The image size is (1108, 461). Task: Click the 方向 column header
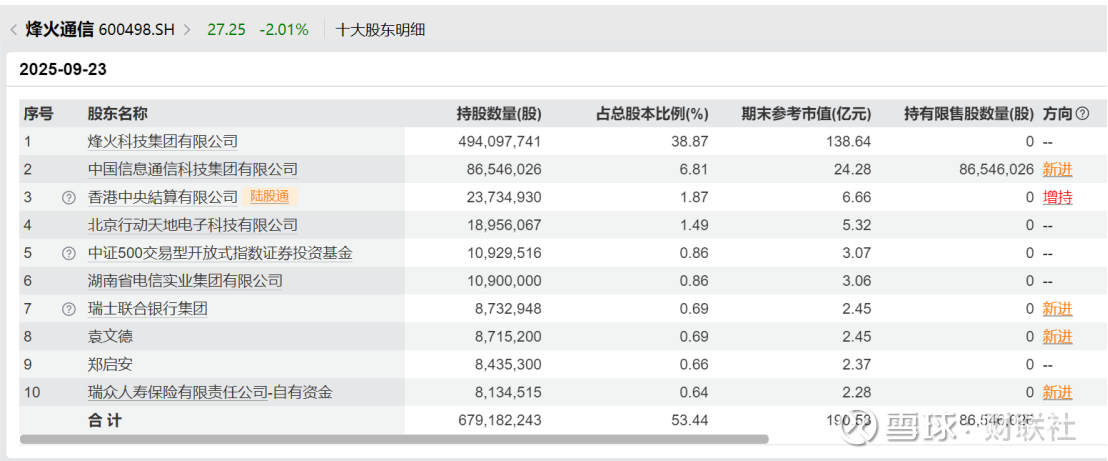(x=1057, y=113)
